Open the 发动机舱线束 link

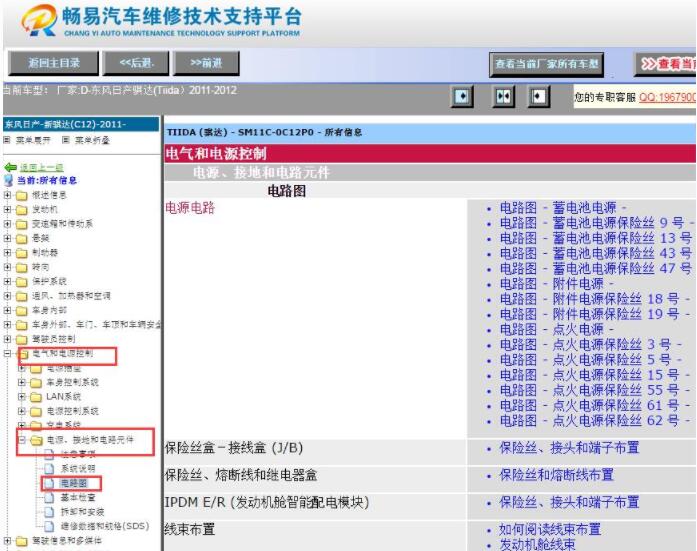pos(537,544)
